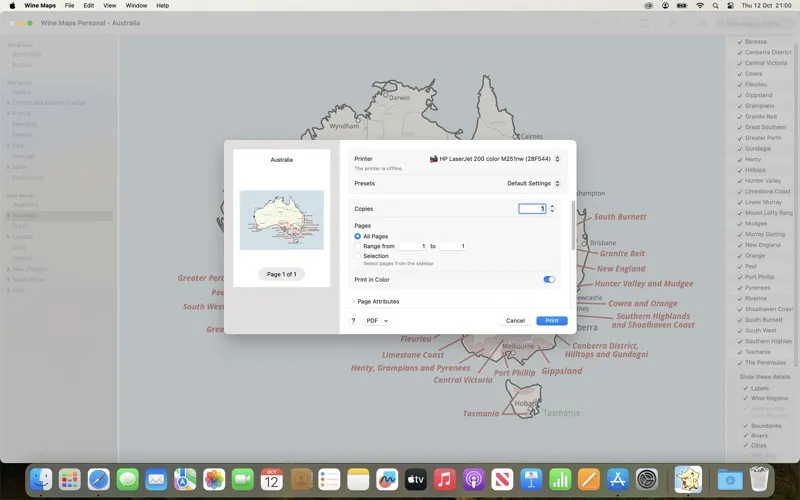Click the Range from start page field
Viewport: 800px width, 500px height.
tap(414, 246)
